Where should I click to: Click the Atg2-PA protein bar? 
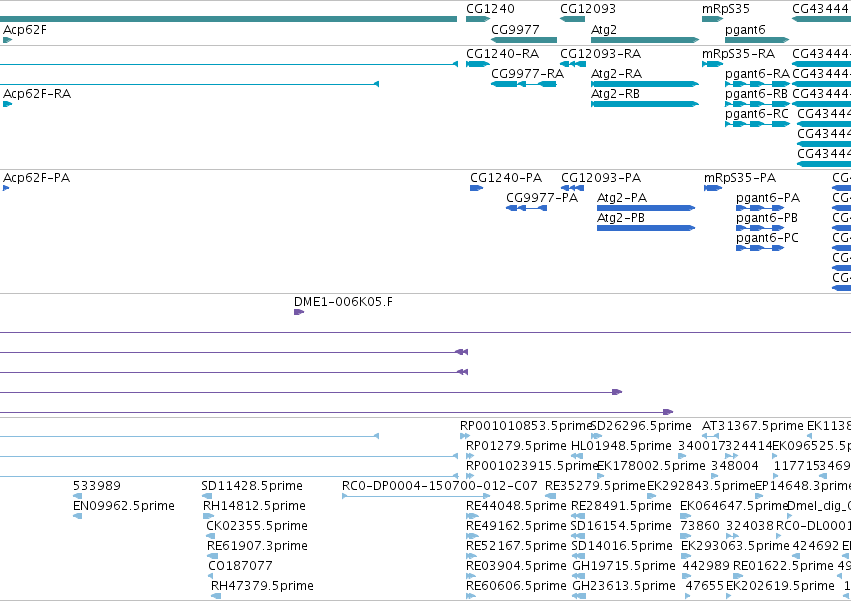[646, 208]
